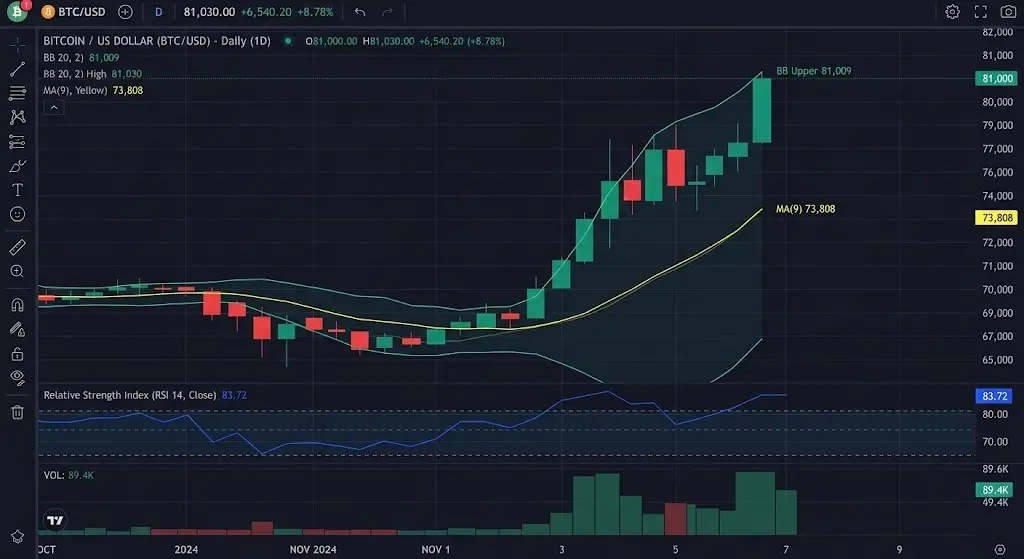Click the favorites star icon in sidebar

[x=18, y=537]
